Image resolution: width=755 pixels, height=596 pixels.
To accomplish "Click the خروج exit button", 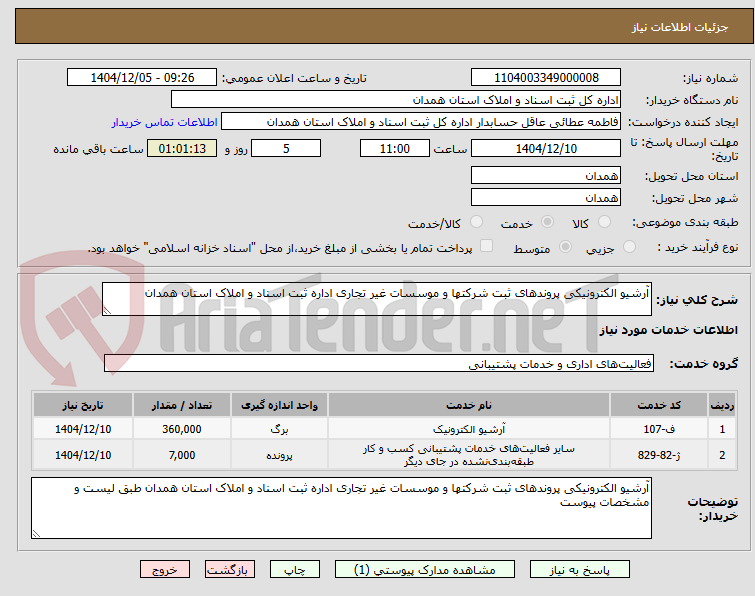I will point(165,570).
